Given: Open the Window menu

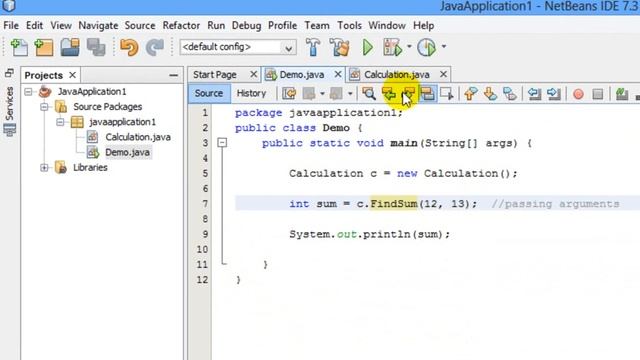Looking at the screenshot, I should tap(387, 25).
